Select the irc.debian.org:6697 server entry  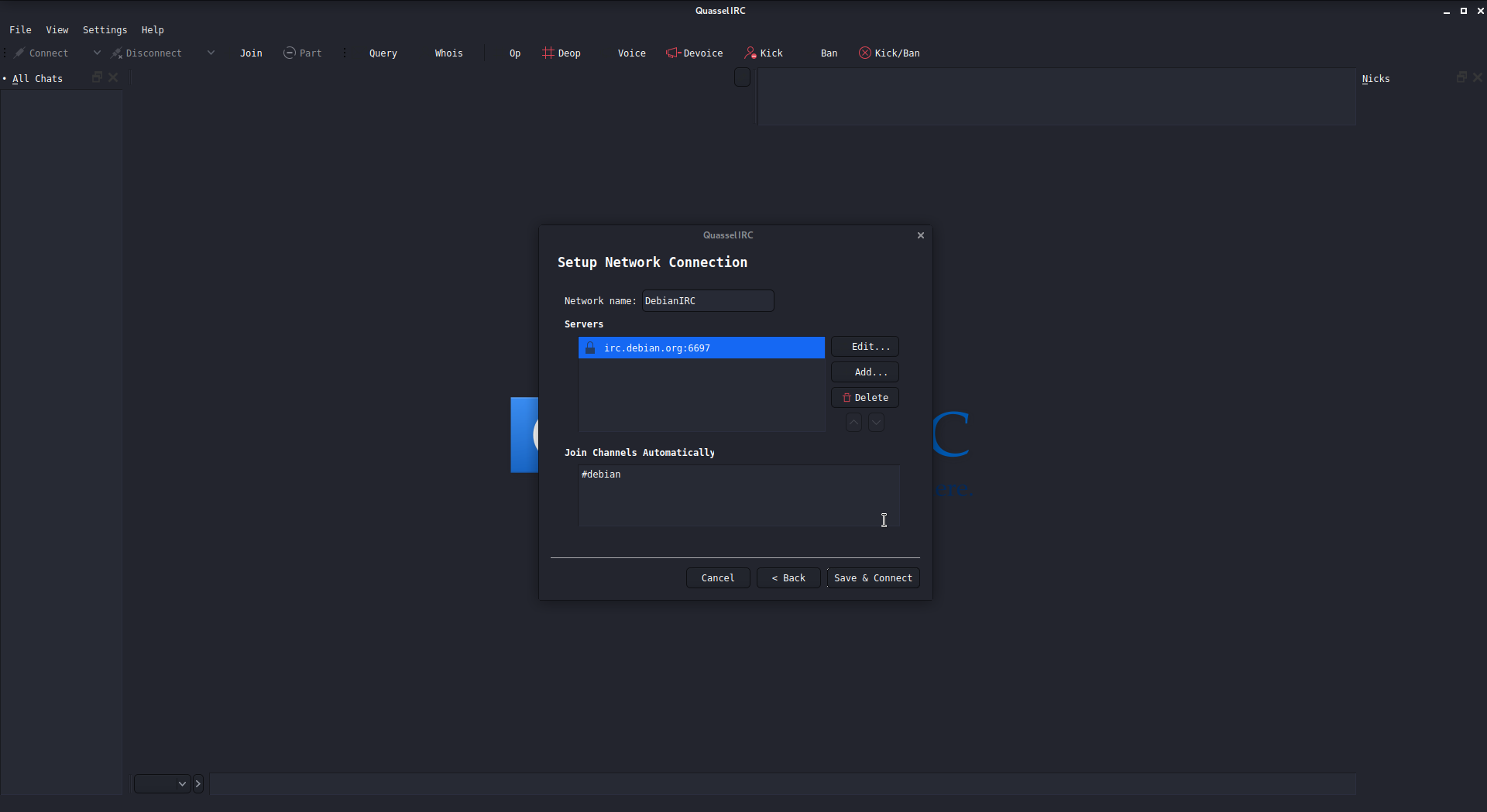(x=702, y=348)
